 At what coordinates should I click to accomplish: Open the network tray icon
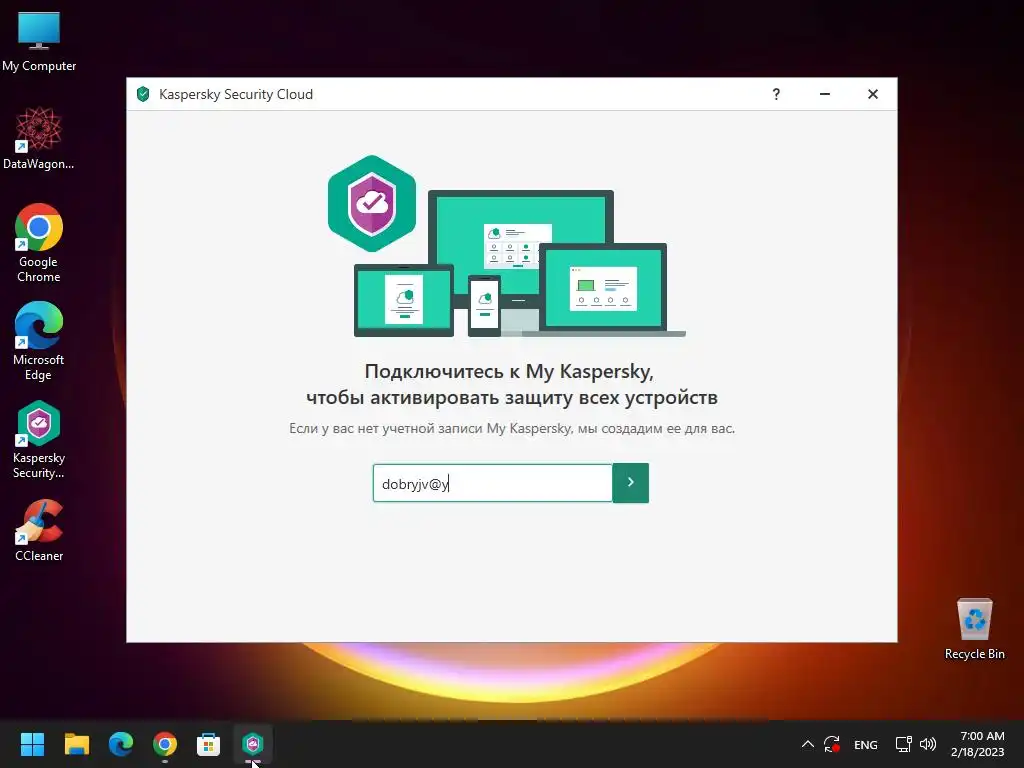[x=903, y=744]
